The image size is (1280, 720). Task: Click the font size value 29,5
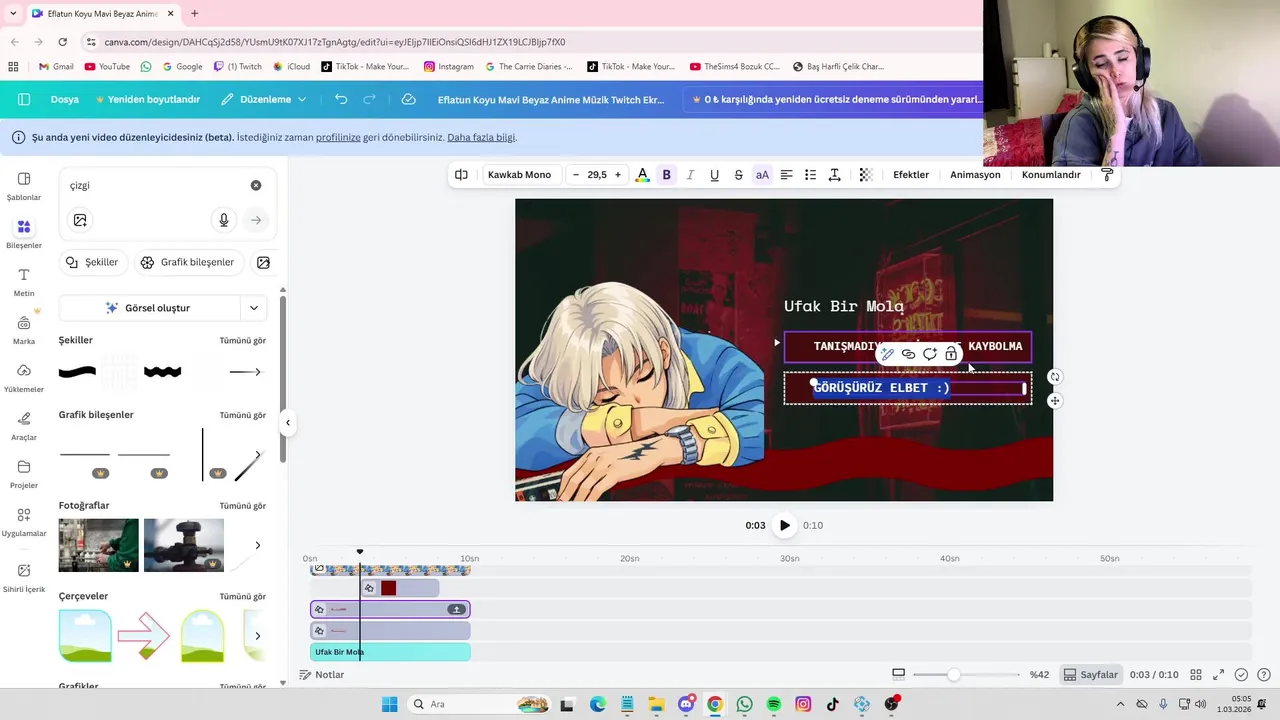pos(597,175)
